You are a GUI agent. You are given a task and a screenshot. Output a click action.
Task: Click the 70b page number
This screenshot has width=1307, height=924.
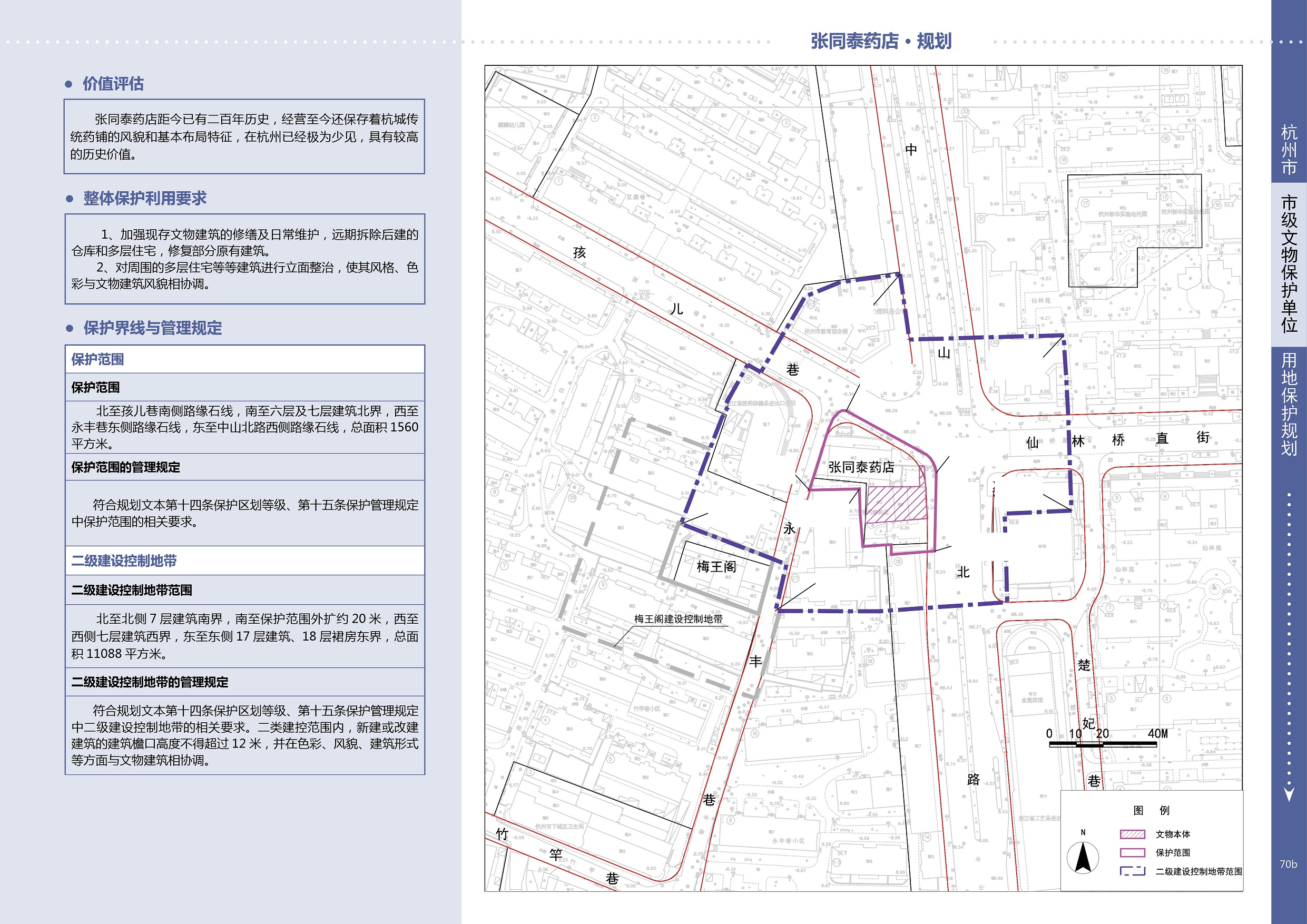[1288, 863]
